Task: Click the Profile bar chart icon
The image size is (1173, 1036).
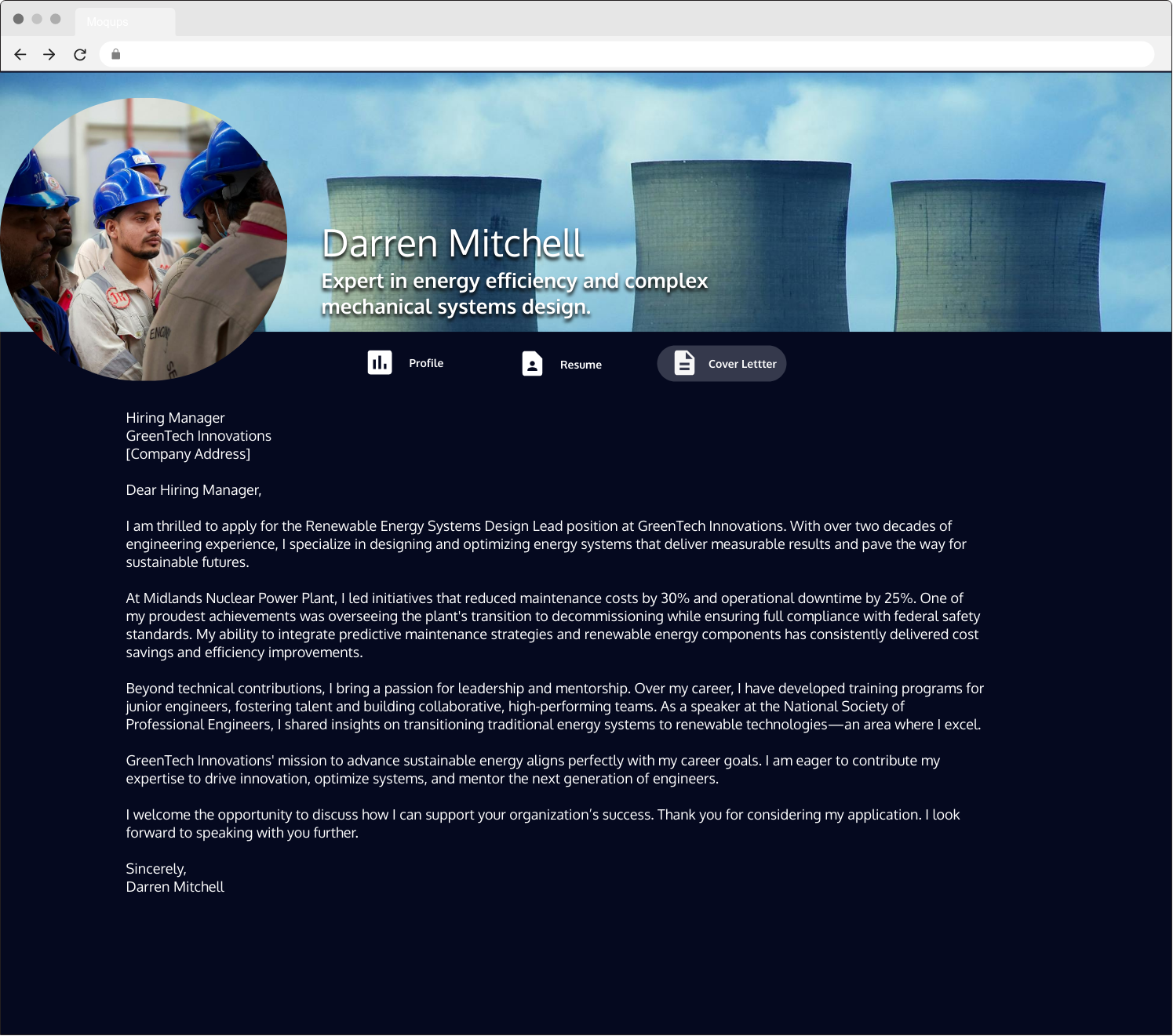Action: coord(380,362)
